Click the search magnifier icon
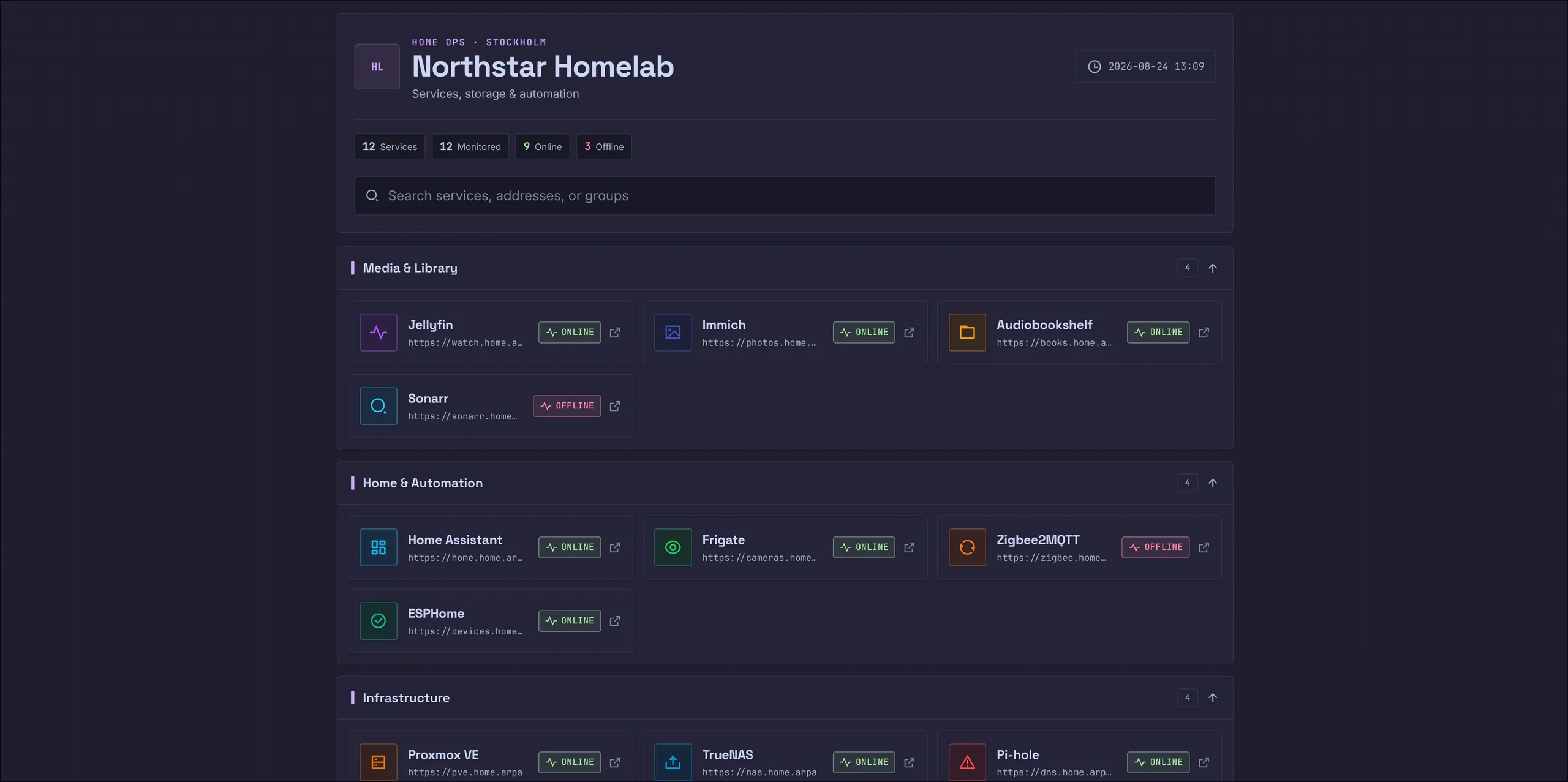 (372, 196)
